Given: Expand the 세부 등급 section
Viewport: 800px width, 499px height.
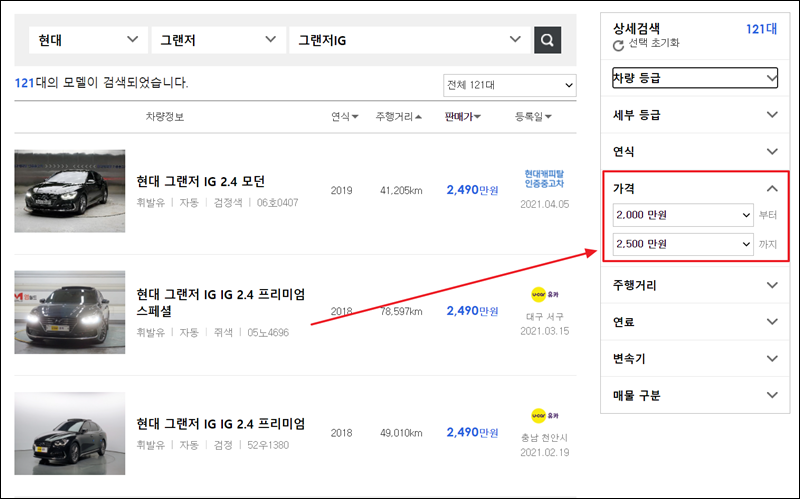Looking at the screenshot, I should pos(695,115).
